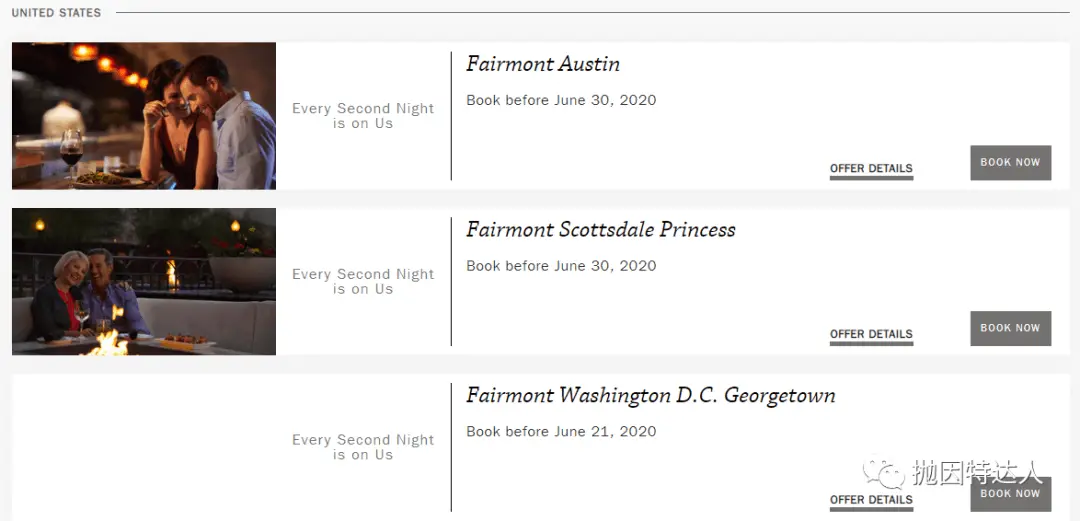
Task: Open the Fairmont Scottsdale Princess fire pit photo
Action: click(144, 282)
